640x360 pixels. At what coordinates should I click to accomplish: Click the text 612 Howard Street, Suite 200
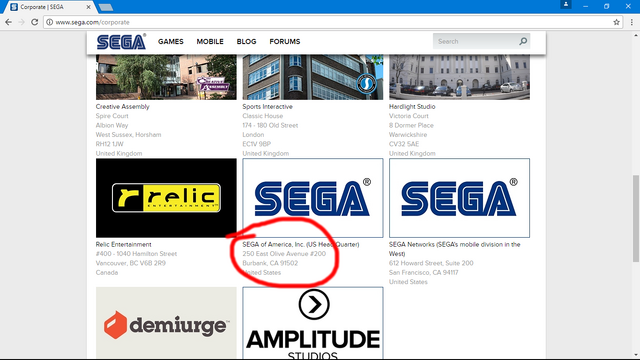tap(431, 263)
